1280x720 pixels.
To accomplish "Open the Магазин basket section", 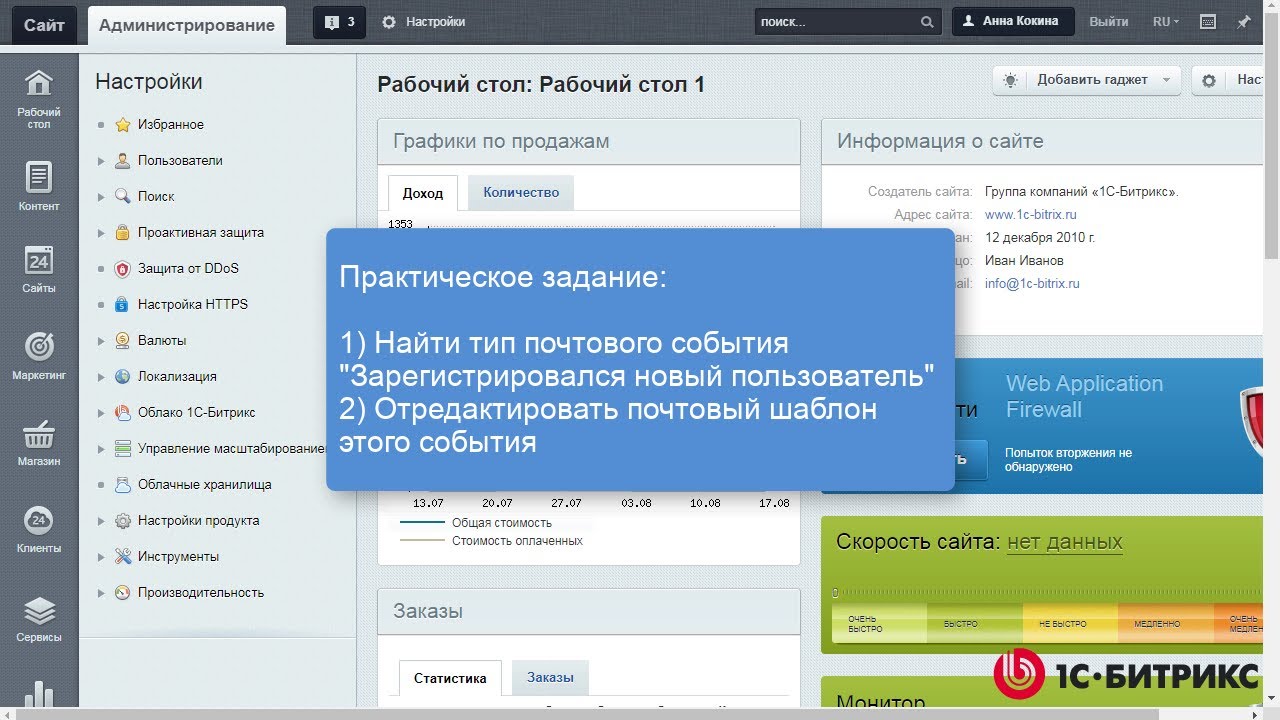I will pyautogui.click(x=39, y=442).
